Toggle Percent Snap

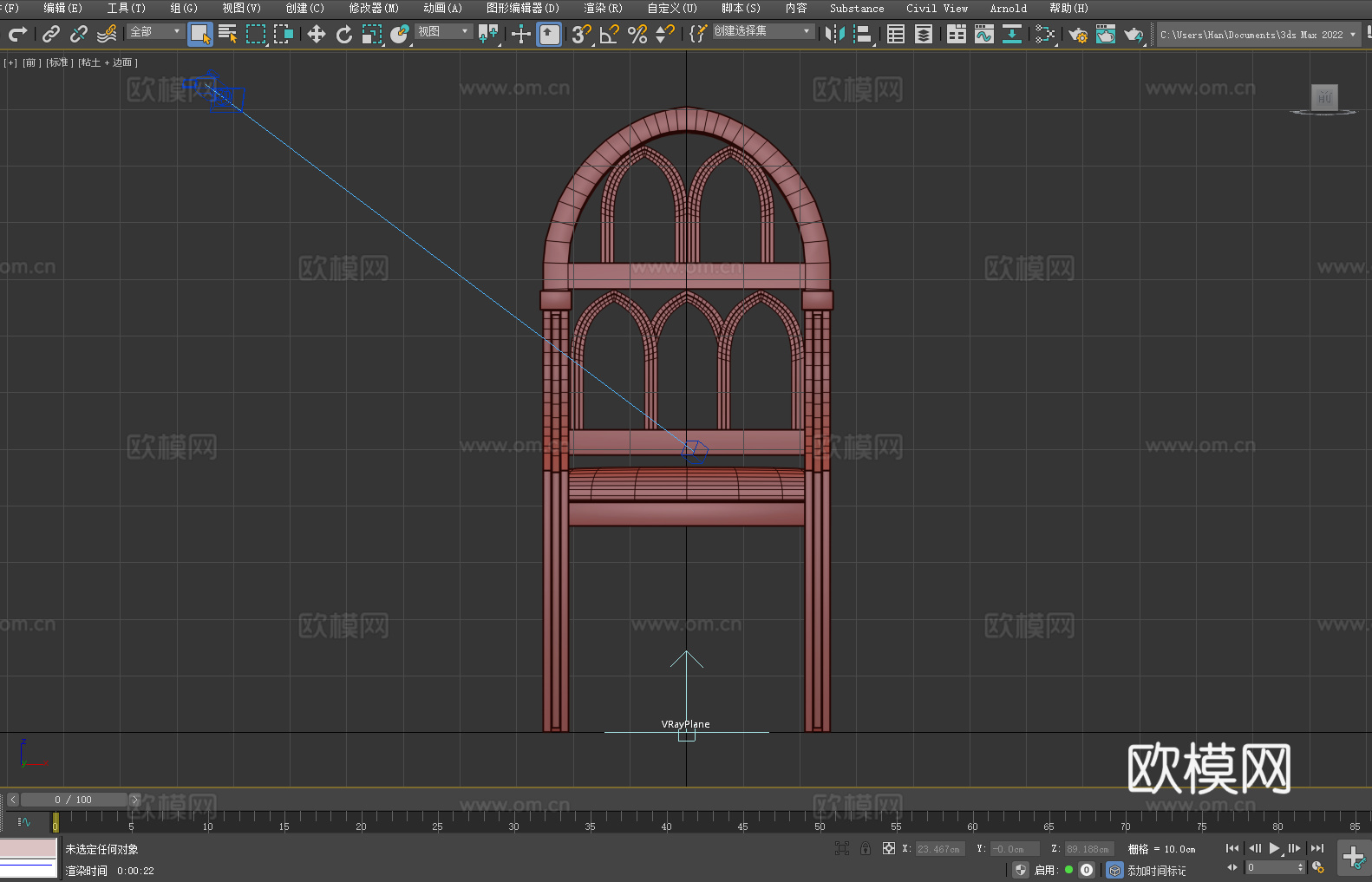pos(637,34)
